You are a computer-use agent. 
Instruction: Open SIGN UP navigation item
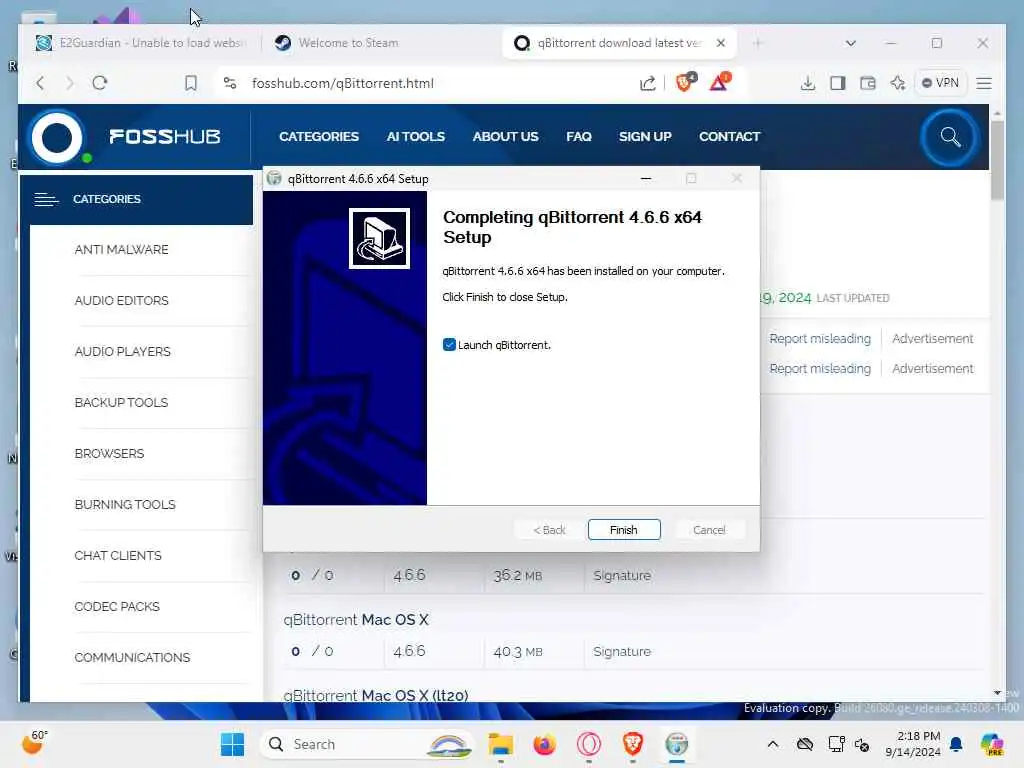[645, 136]
